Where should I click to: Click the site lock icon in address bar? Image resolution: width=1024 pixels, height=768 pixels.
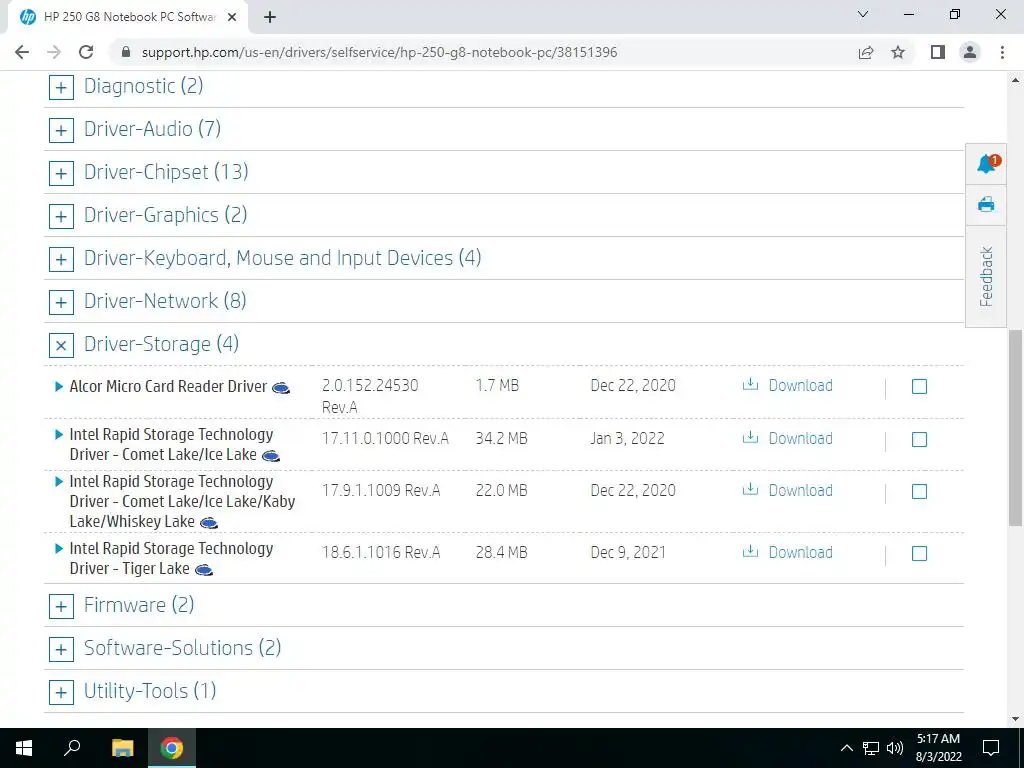pyautogui.click(x=126, y=52)
